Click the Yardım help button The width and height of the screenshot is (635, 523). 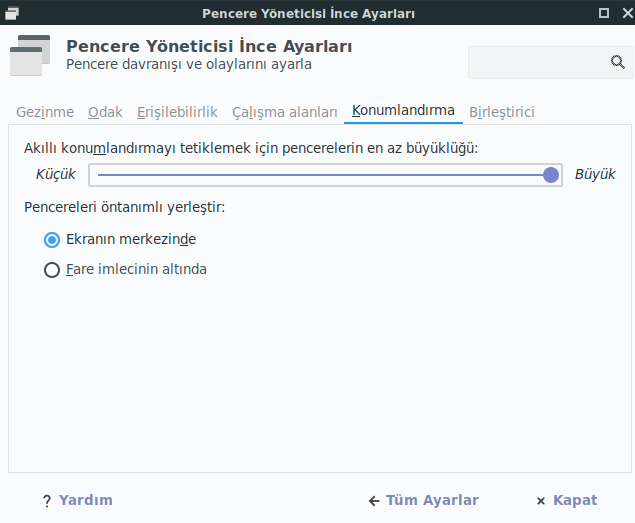point(78,500)
